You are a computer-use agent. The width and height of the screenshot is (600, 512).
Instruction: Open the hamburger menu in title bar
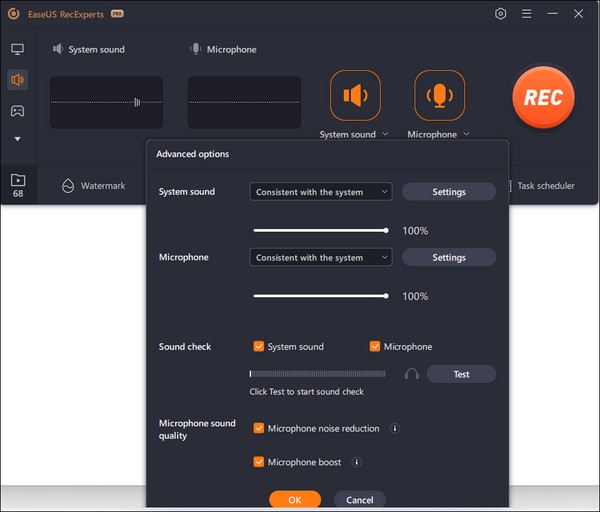[x=527, y=14]
